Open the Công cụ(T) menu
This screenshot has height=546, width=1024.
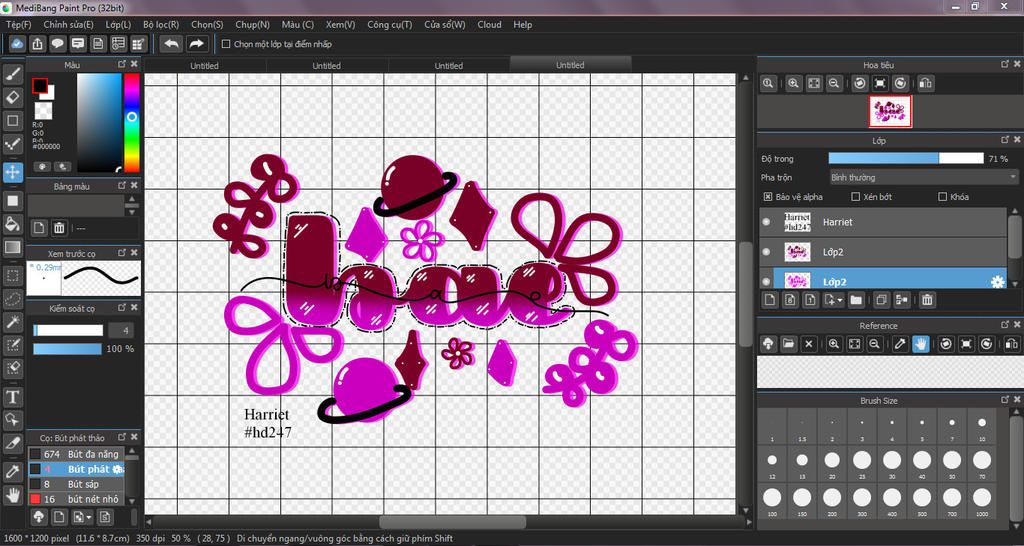pyautogui.click(x=389, y=24)
